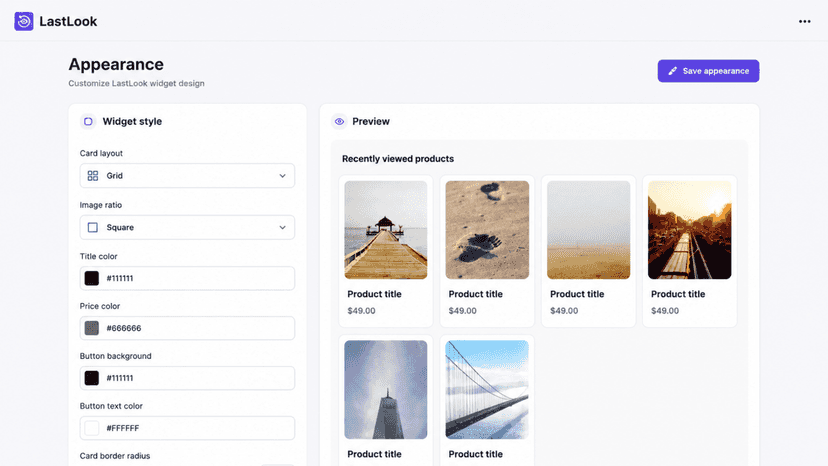The height and width of the screenshot is (466, 828).
Task: Open the Button text color white swatch
Action: point(92,428)
